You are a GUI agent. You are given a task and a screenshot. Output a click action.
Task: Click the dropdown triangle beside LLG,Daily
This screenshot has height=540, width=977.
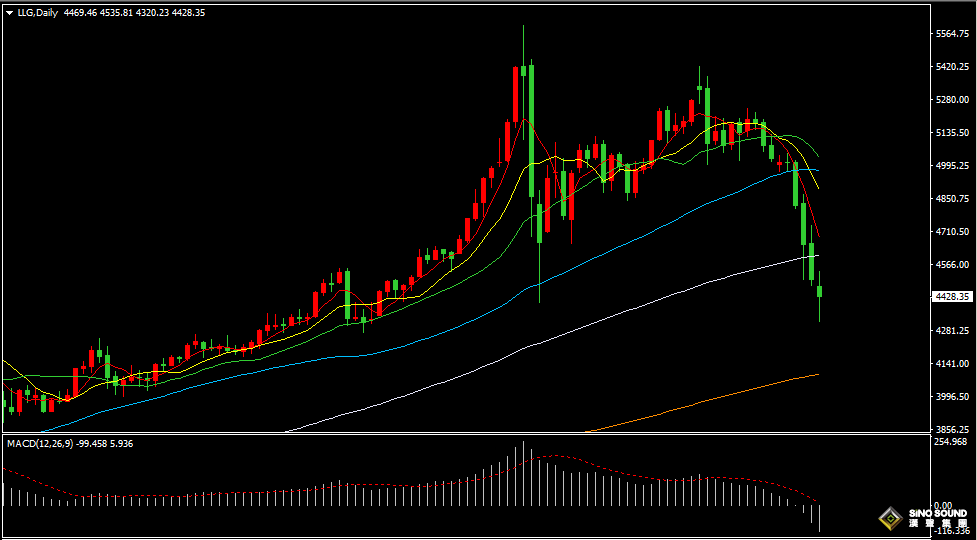9,13
